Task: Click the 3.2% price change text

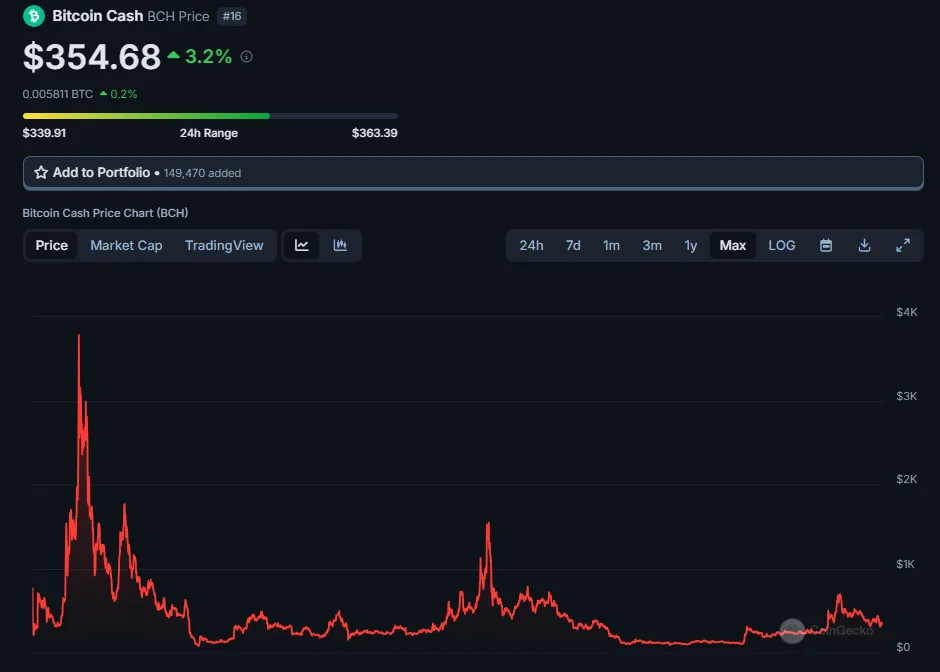Action: pyautogui.click(x=208, y=56)
